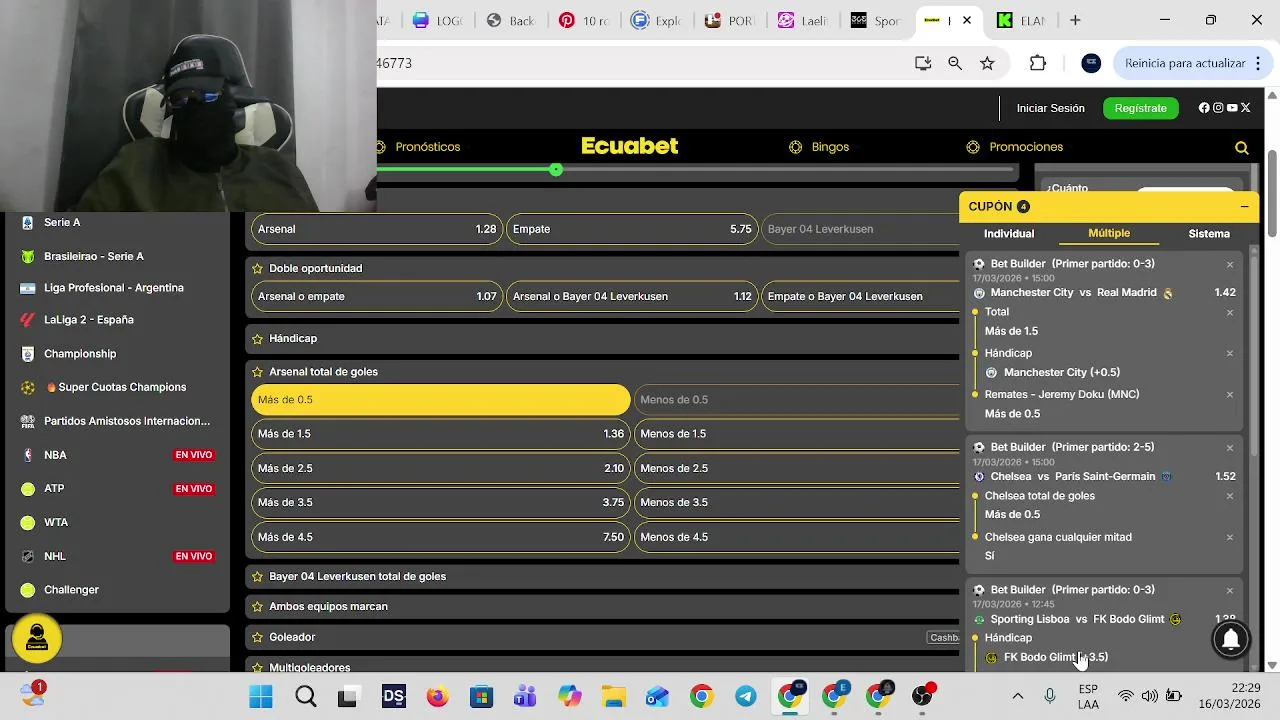Bet on Arsenal at 1.28
Screen dimensions: 1280x720
pyautogui.click(x=377, y=229)
